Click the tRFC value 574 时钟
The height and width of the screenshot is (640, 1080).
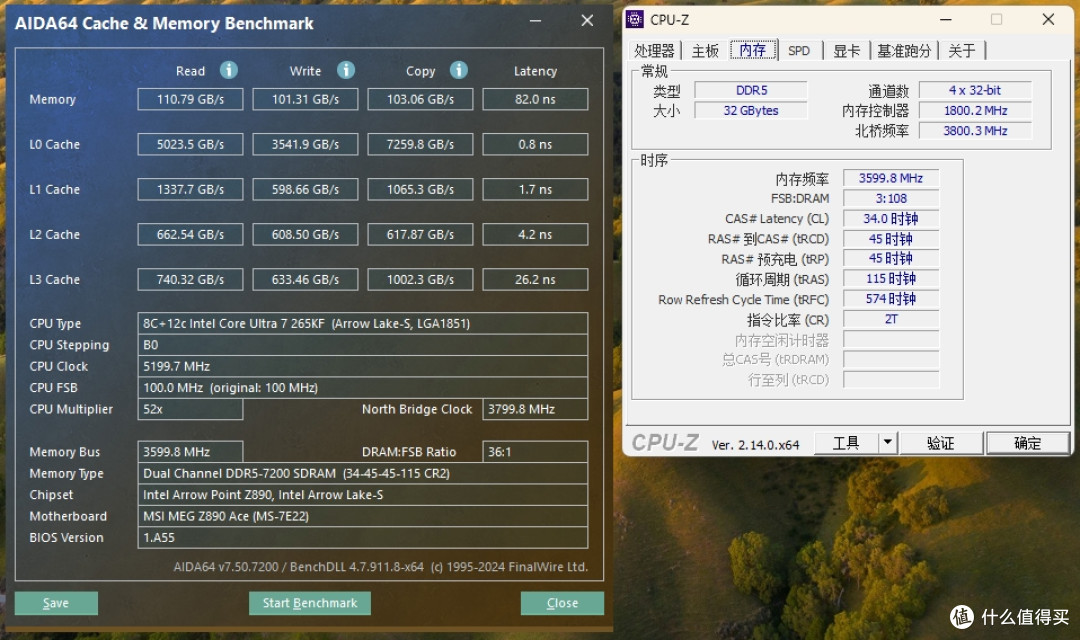point(891,299)
